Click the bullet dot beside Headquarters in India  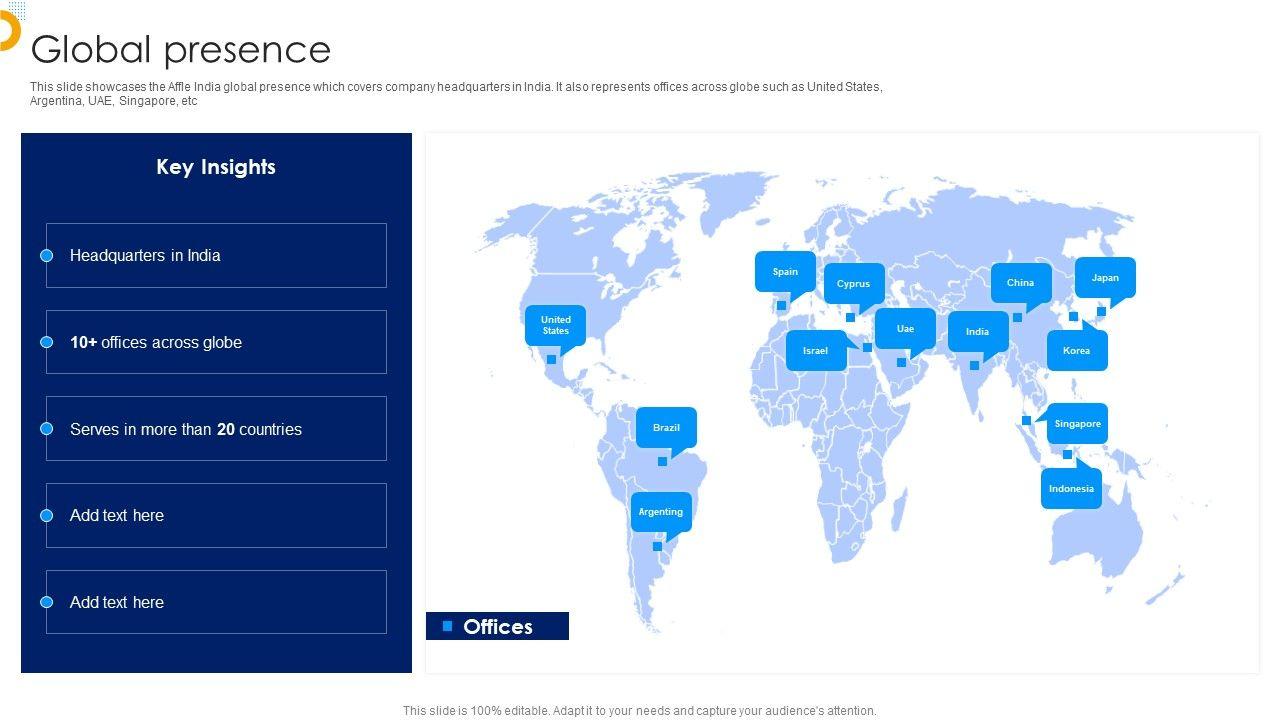tap(46, 256)
